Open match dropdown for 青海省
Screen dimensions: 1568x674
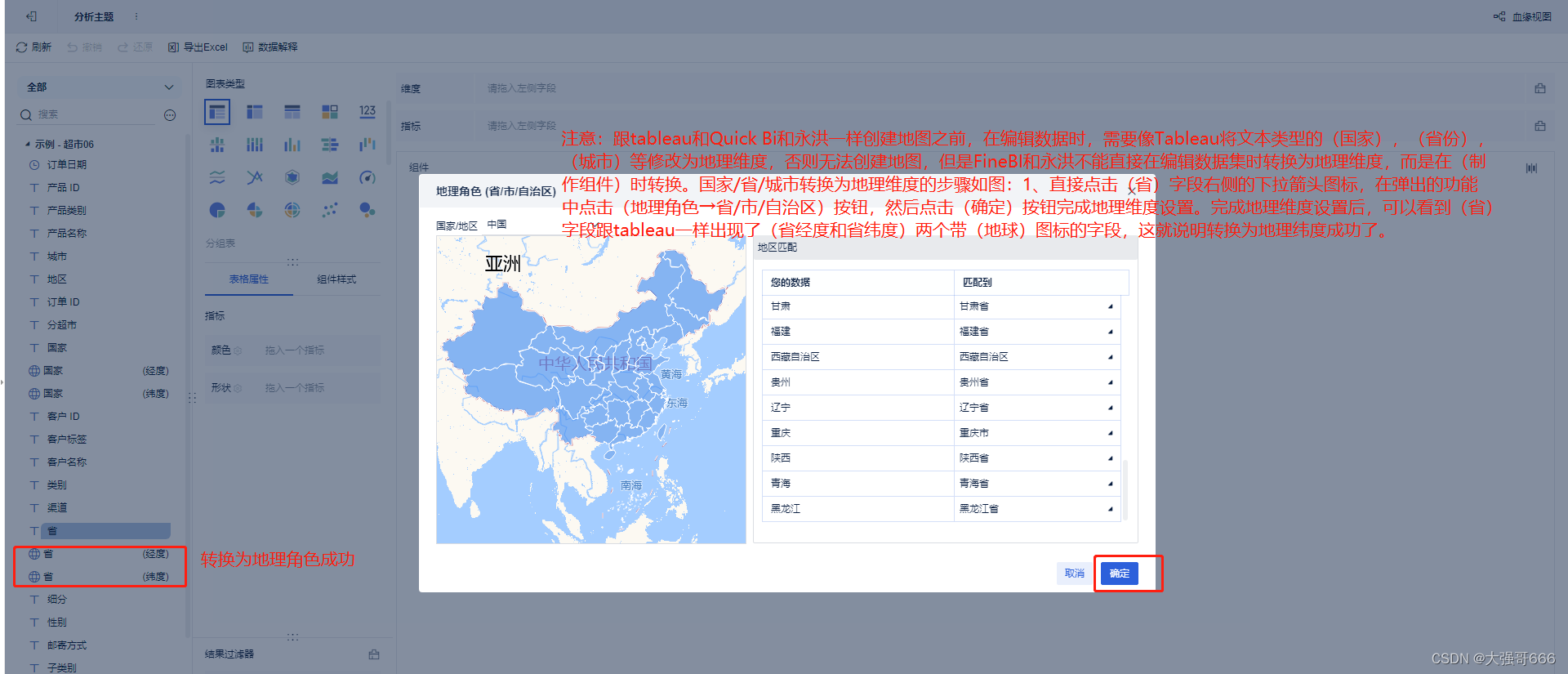tap(1110, 484)
